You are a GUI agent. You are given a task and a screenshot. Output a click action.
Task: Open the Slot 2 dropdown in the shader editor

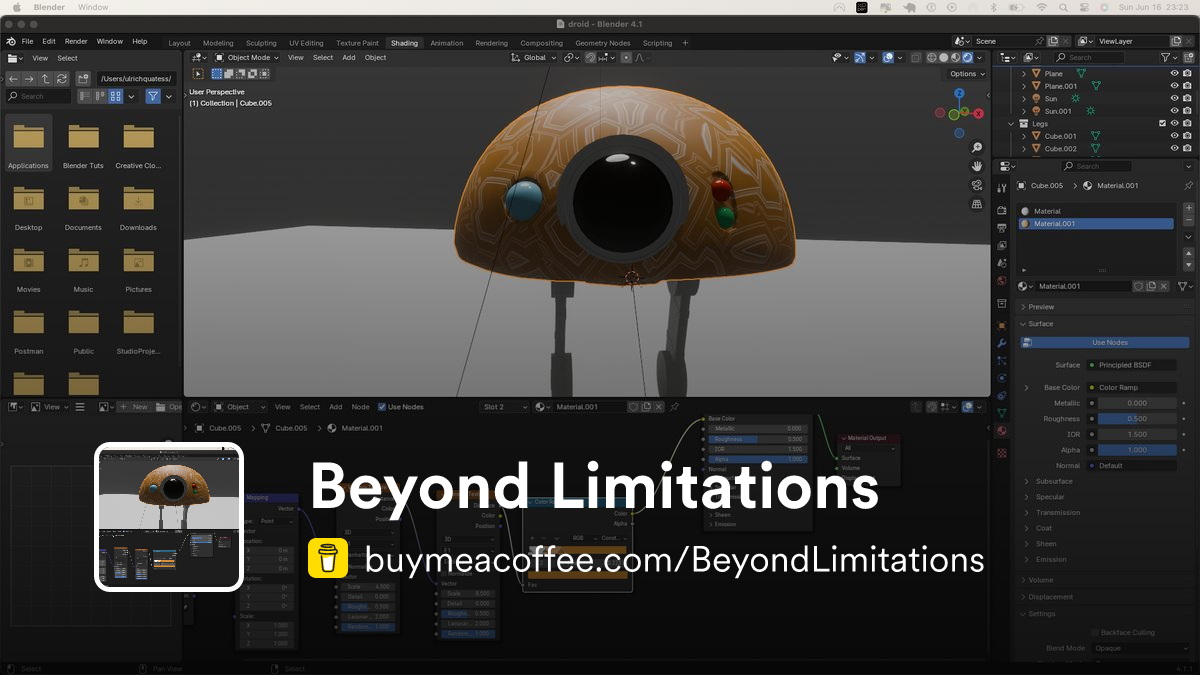[505, 407]
